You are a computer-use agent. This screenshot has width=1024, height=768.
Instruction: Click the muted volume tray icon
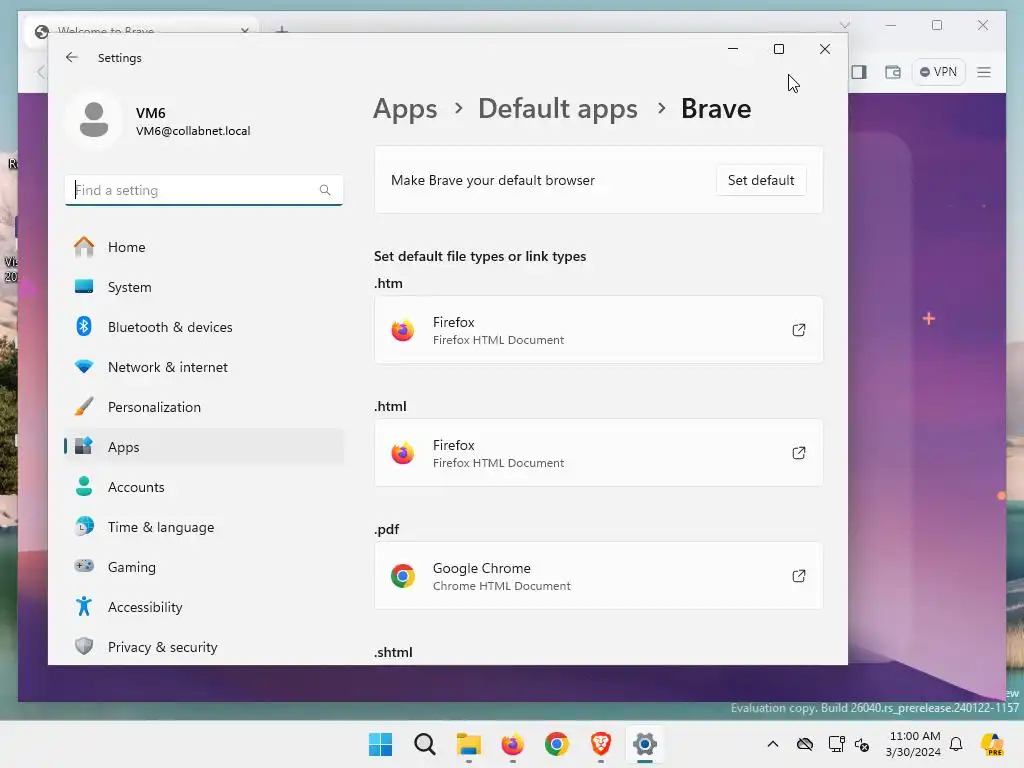pyautogui.click(x=861, y=744)
